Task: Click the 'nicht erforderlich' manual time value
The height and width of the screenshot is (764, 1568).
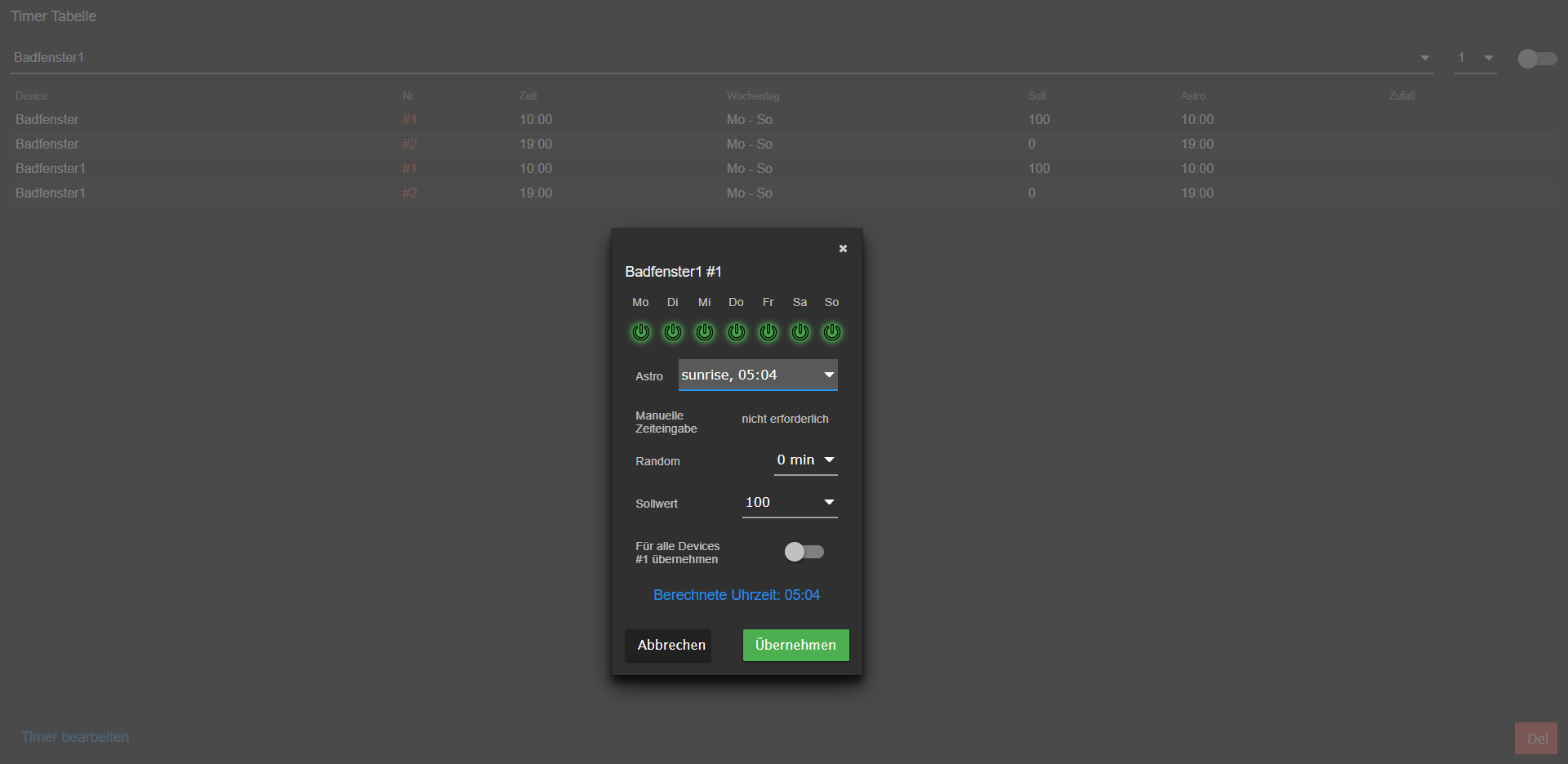Action: [785, 419]
